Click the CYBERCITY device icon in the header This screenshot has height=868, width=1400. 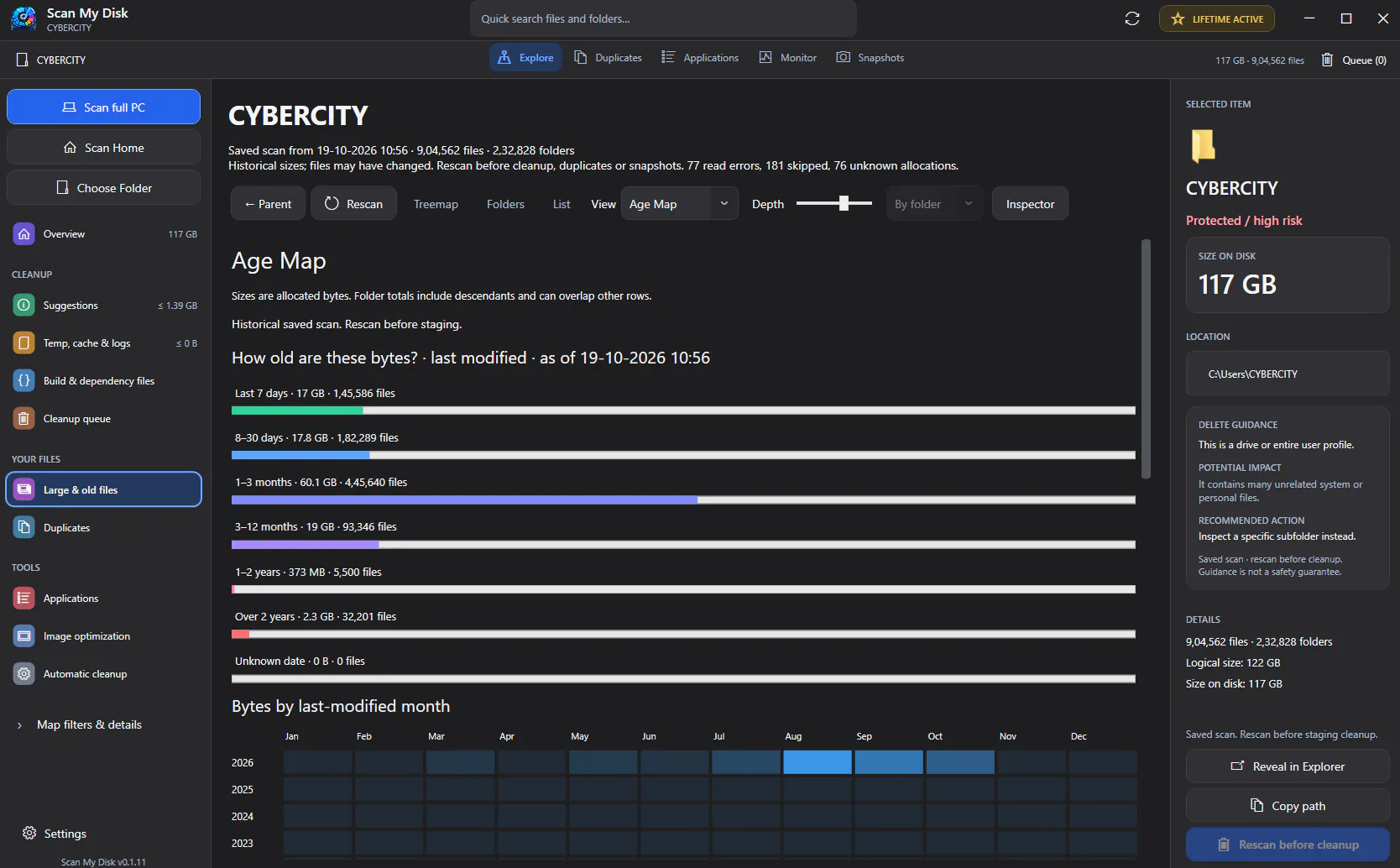tap(23, 60)
